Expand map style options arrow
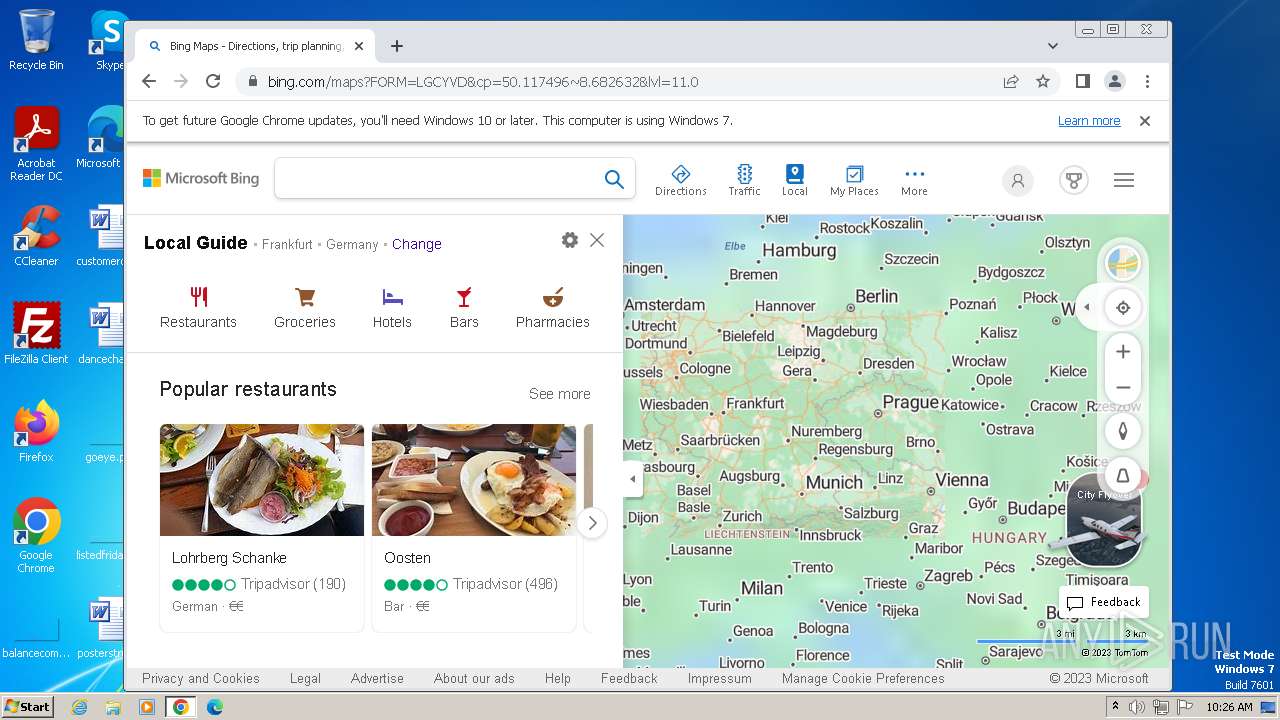Image resolution: width=1280 pixels, height=720 pixels. 1087,307
